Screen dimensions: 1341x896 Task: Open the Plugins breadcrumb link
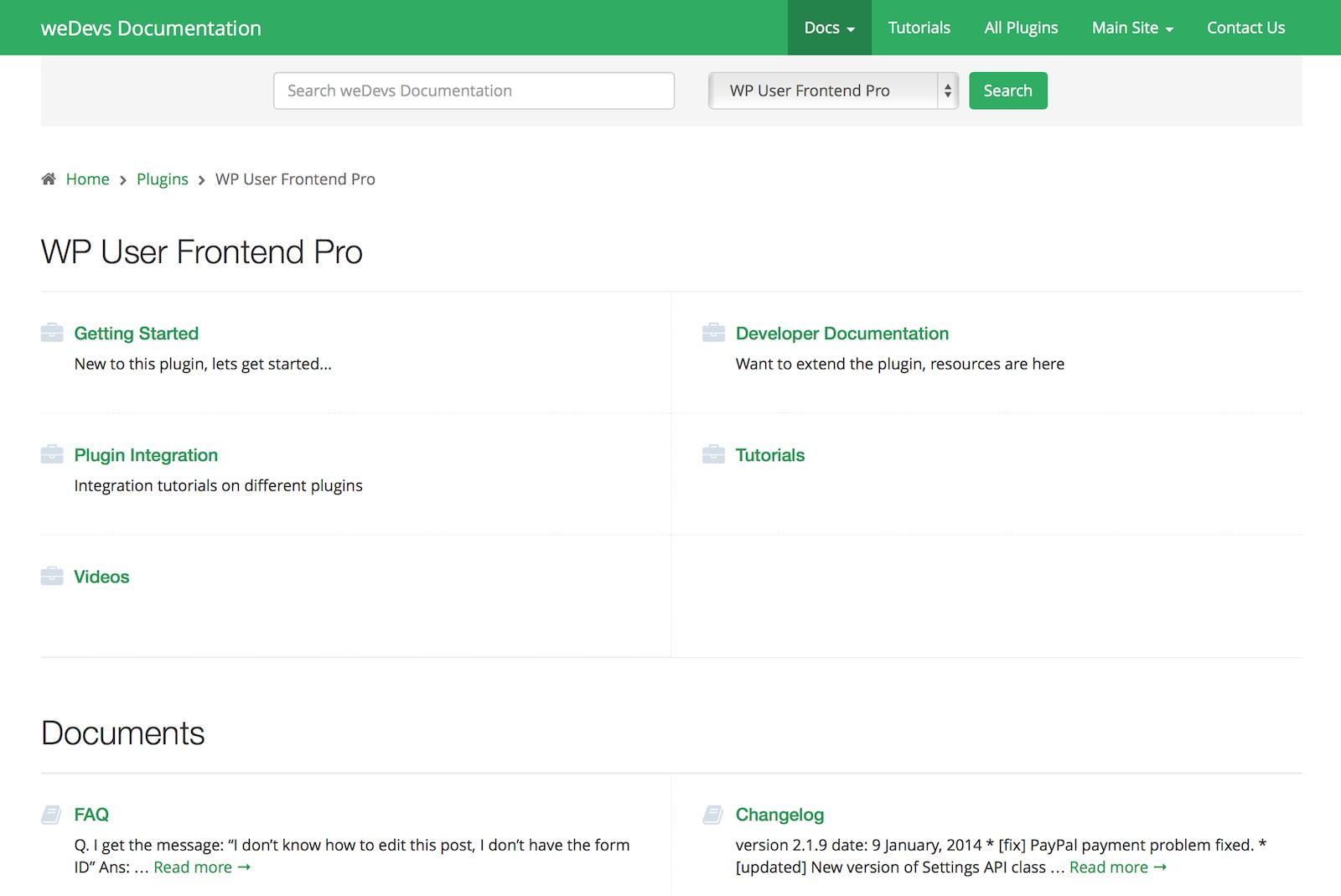[x=163, y=179]
